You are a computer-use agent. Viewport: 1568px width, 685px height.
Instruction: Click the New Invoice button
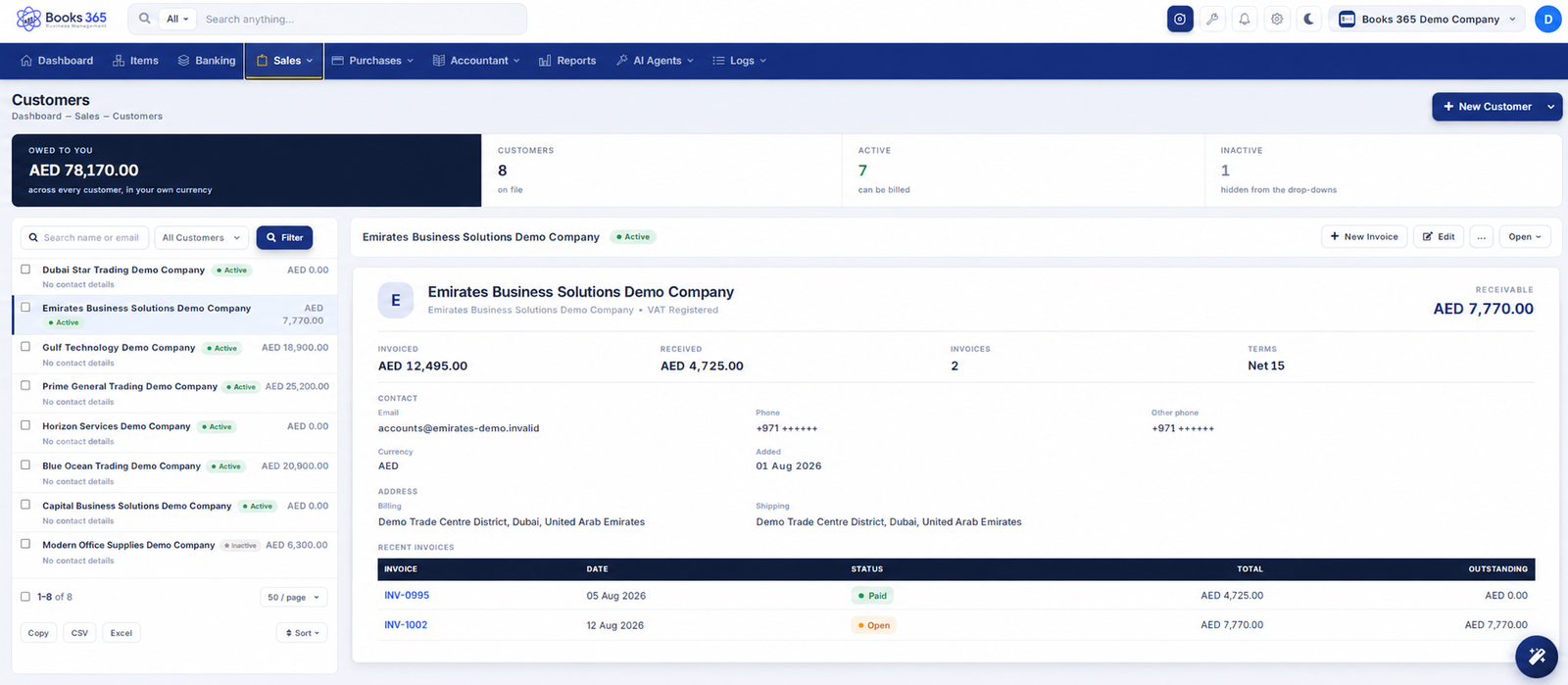coord(1364,236)
